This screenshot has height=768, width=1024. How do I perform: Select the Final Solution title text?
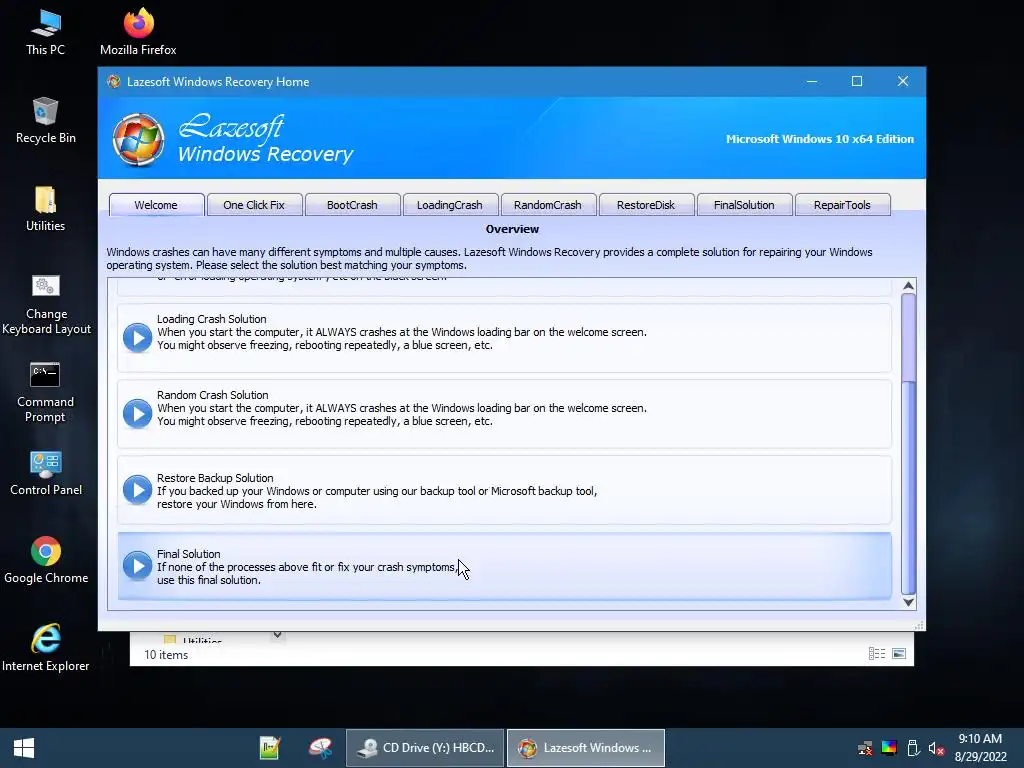point(188,554)
